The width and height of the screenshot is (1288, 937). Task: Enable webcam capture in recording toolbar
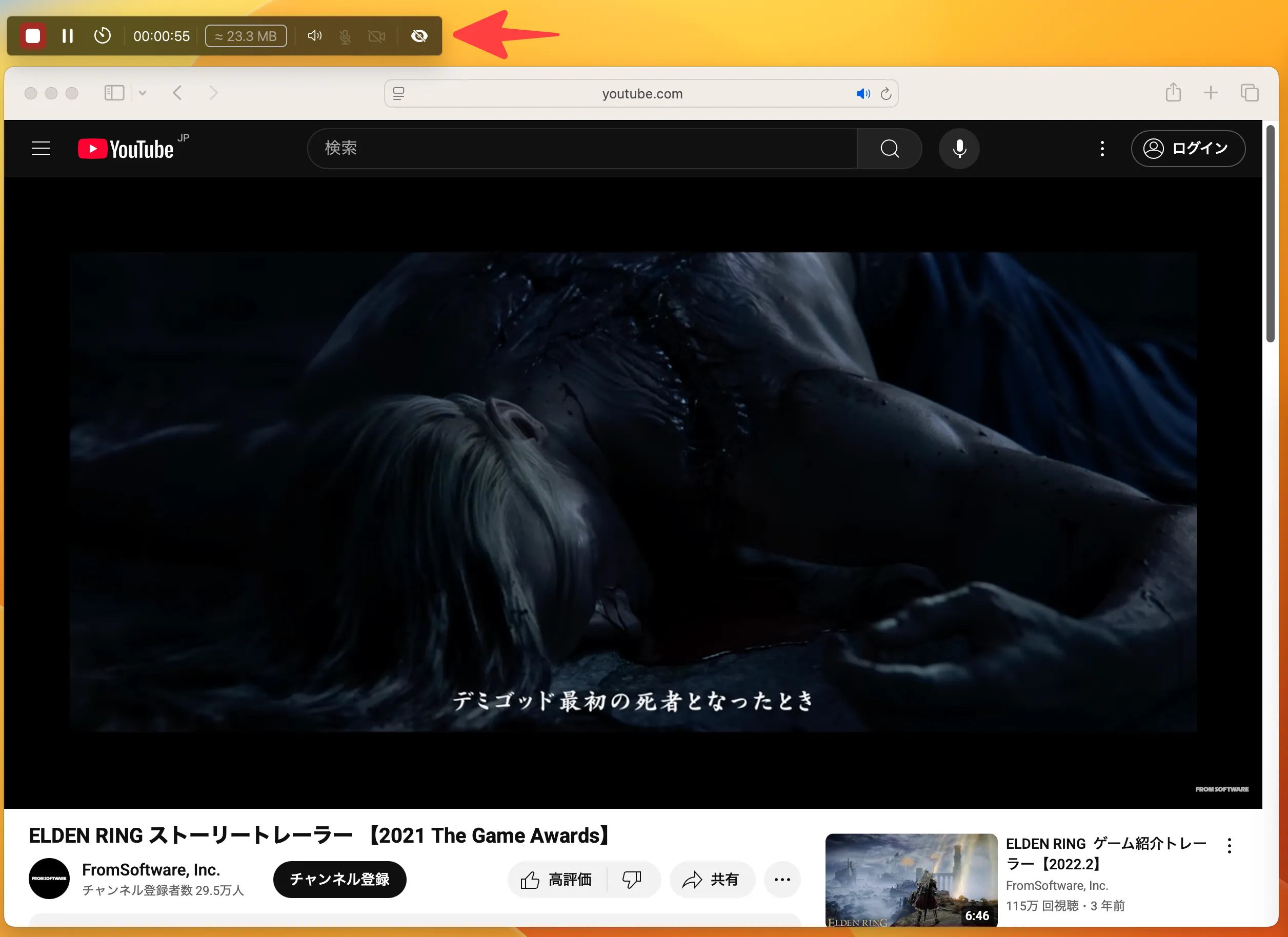click(x=376, y=36)
